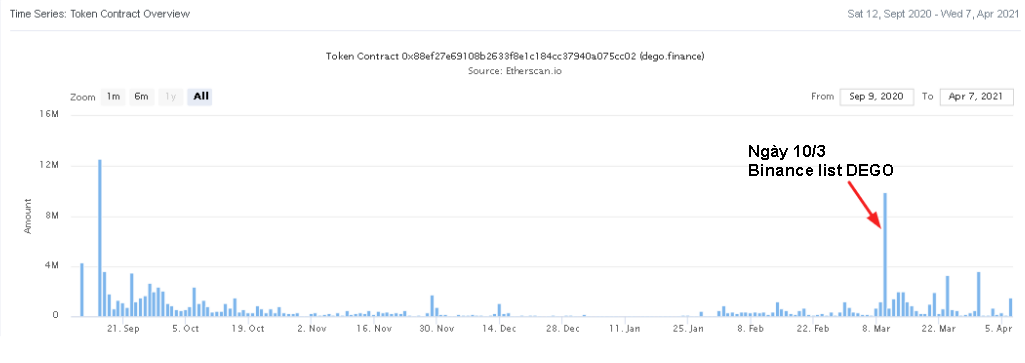Screen dimensions: 1025x363
Task: Open the From date field Sep 9, 2020
Action: [877, 97]
